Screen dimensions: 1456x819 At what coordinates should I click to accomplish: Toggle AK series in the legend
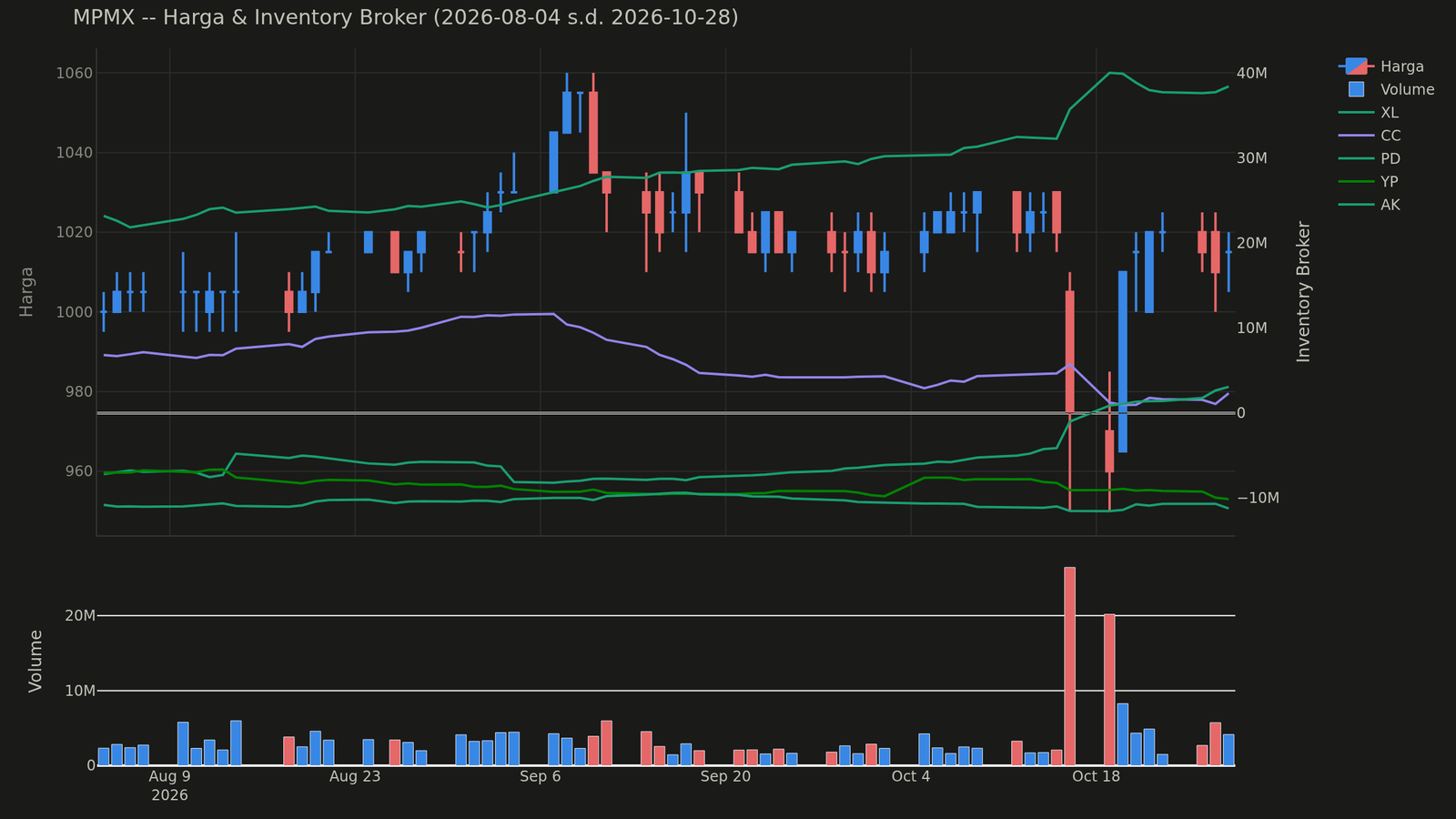(x=1370, y=205)
